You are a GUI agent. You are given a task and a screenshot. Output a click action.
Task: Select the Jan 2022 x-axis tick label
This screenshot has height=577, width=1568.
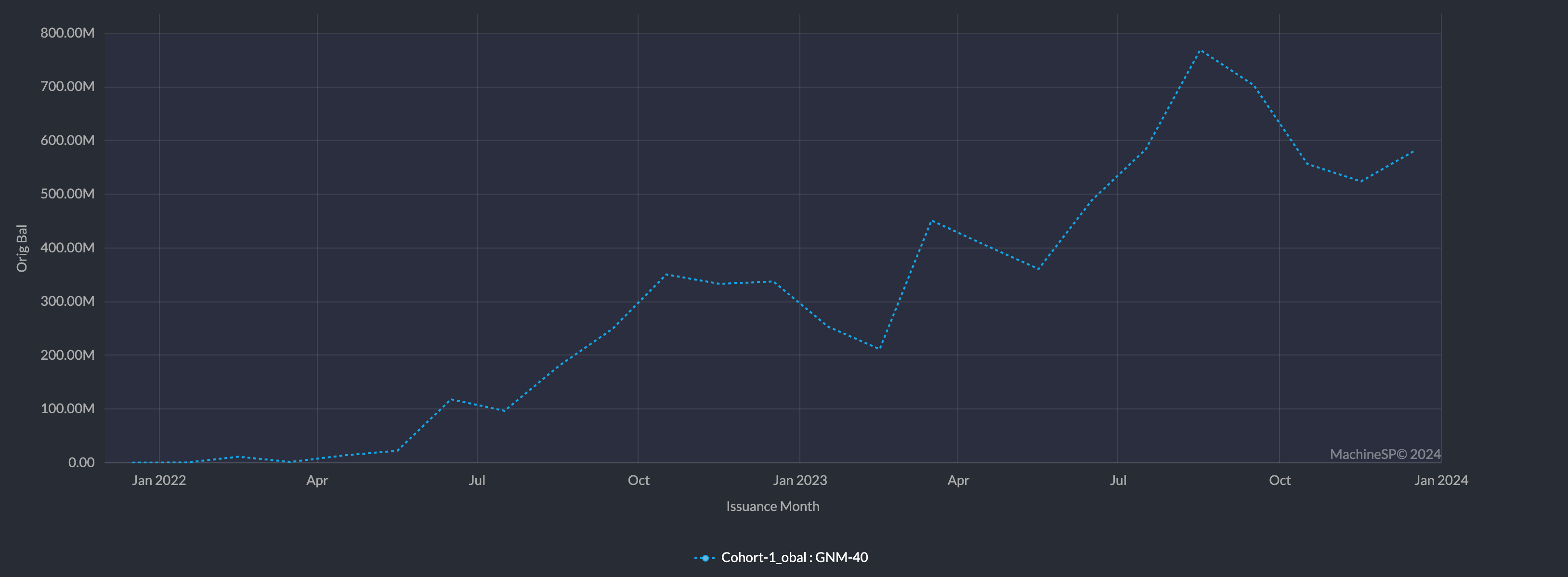(158, 480)
